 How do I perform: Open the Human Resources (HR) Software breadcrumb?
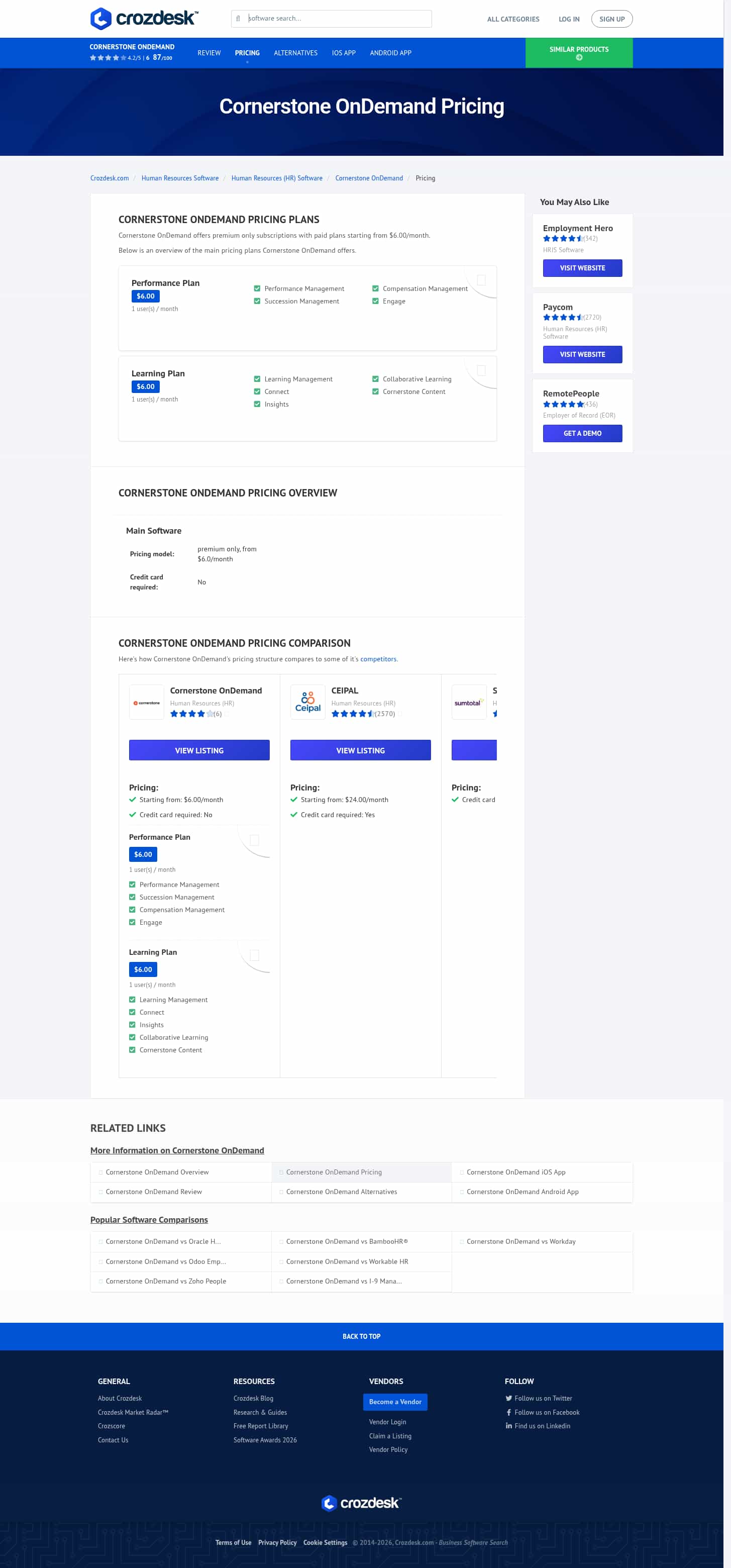tap(277, 178)
